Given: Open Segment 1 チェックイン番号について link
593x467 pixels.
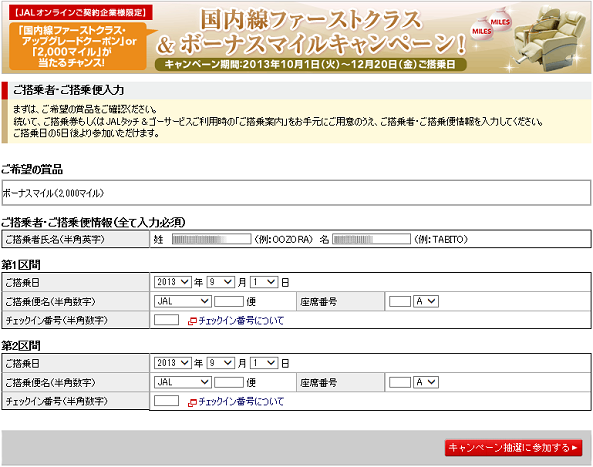Looking at the screenshot, I should click(x=241, y=321).
